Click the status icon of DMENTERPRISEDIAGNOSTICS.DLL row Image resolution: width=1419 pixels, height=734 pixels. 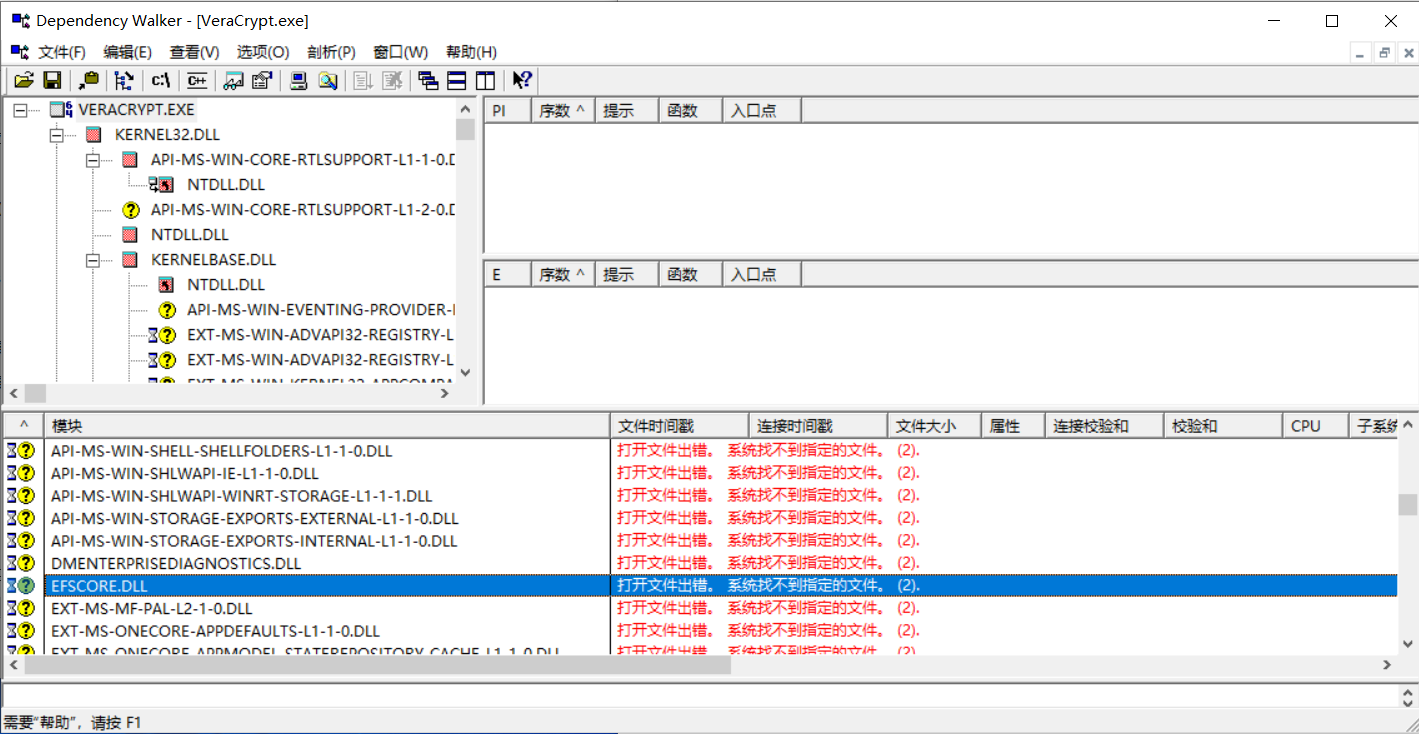point(22,563)
